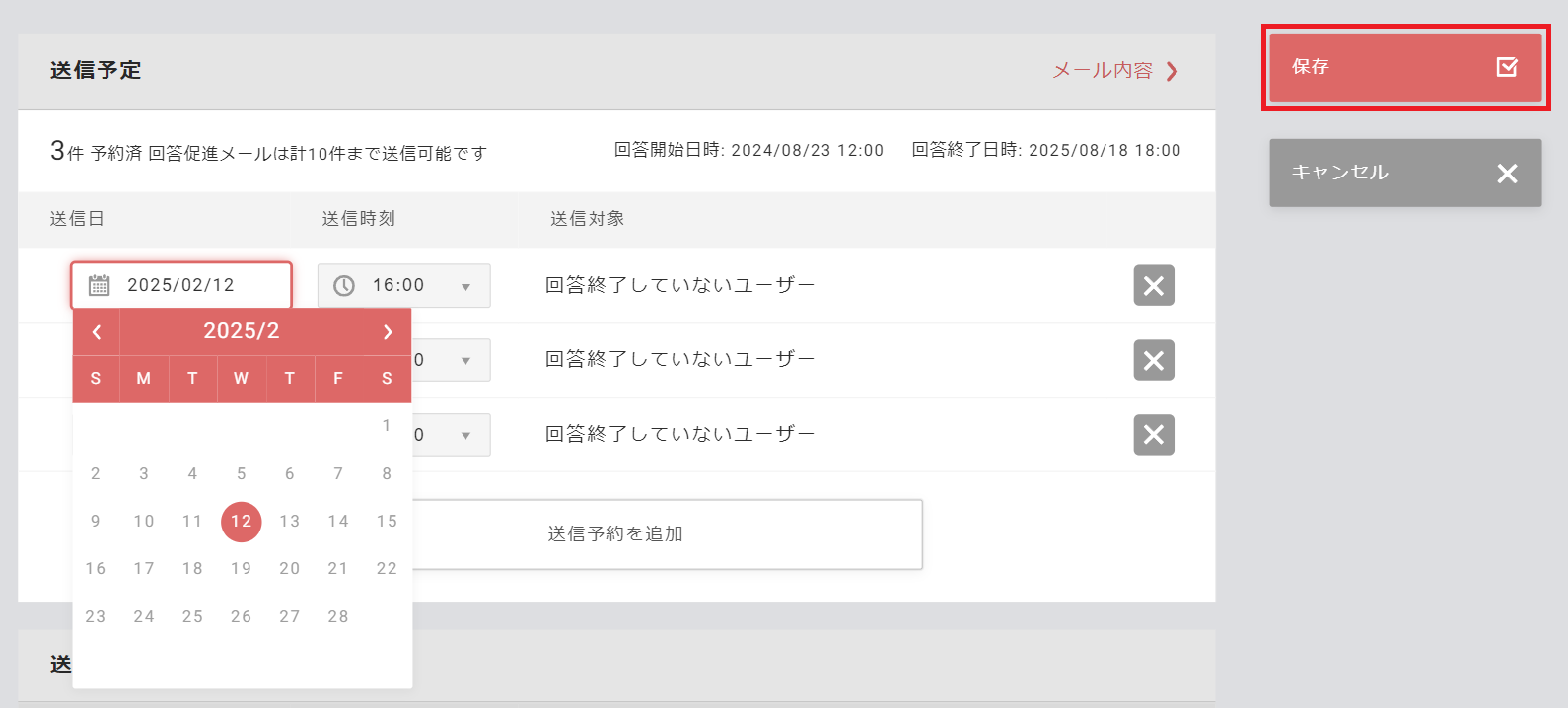Image resolution: width=1568 pixels, height=708 pixels.
Task: Click the arrow icon next to メール内容
Action: [x=1172, y=71]
